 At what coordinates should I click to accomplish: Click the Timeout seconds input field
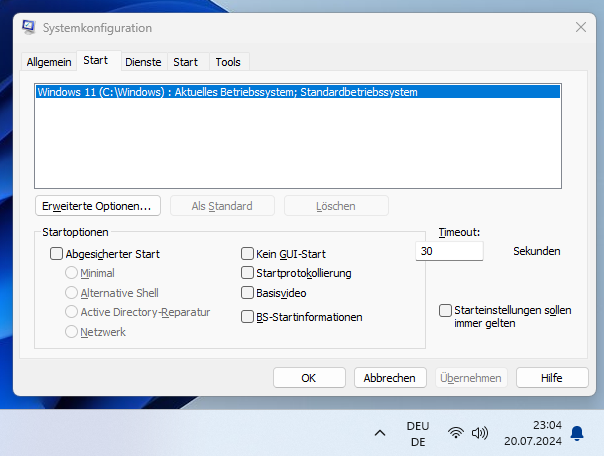[450, 251]
